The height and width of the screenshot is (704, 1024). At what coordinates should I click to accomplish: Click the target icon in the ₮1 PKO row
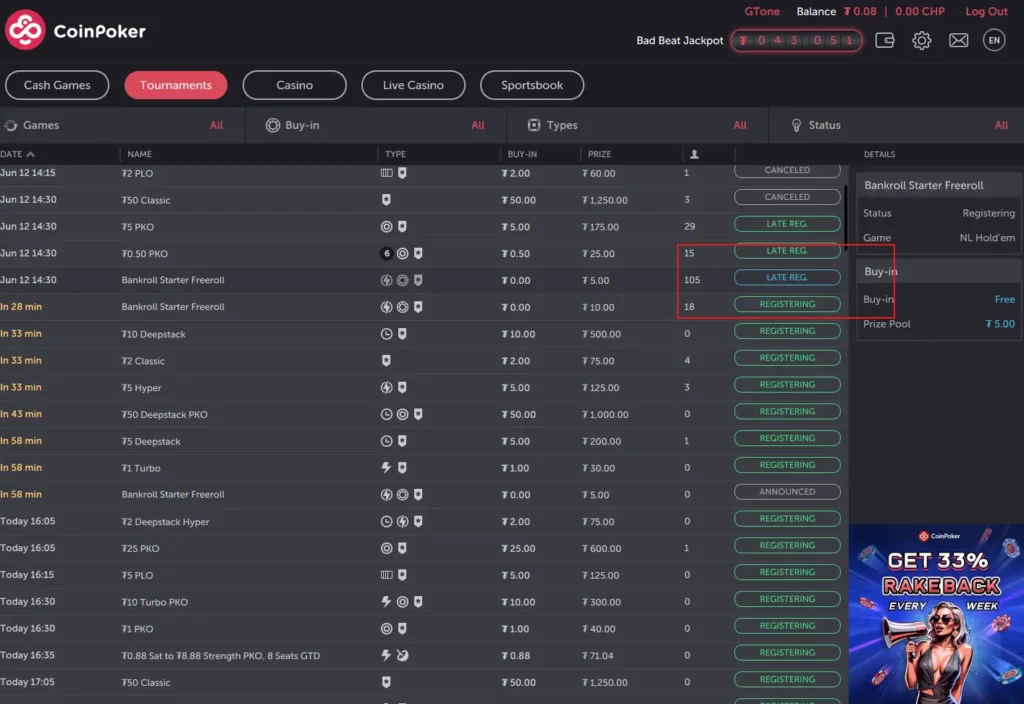click(x=387, y=628)
